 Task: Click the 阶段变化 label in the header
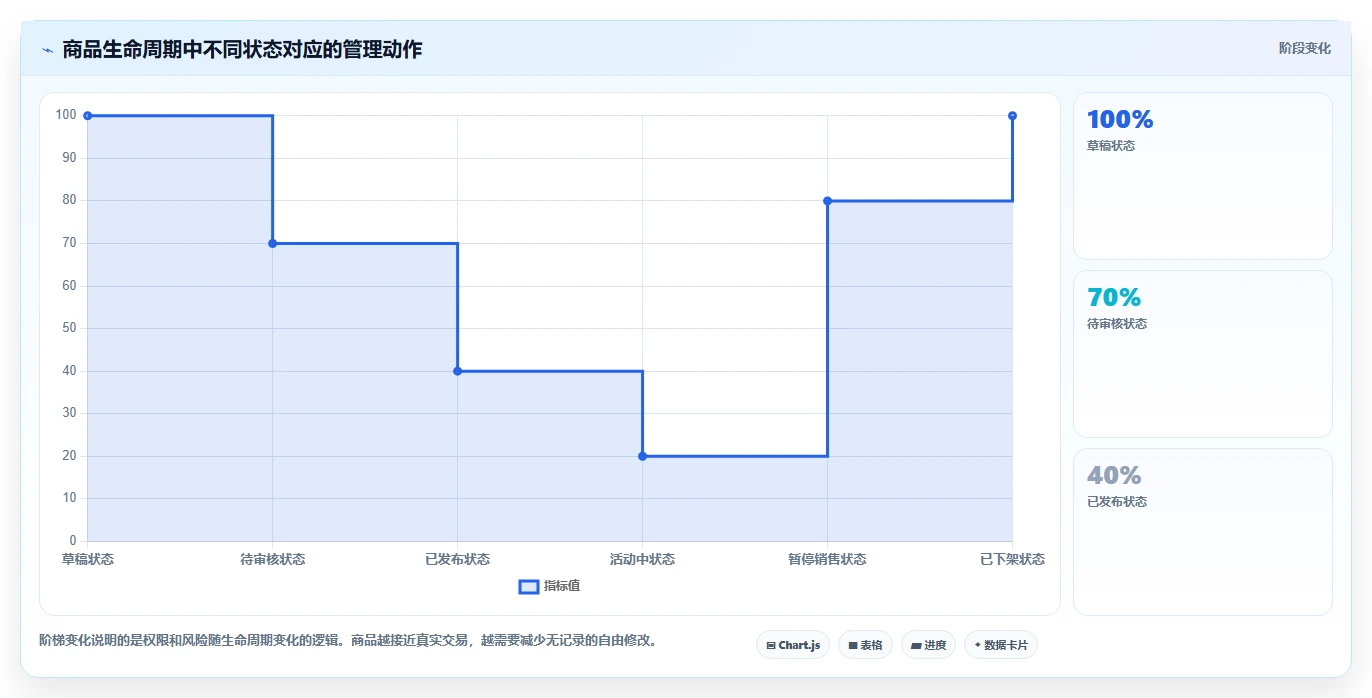[1305, 48]
